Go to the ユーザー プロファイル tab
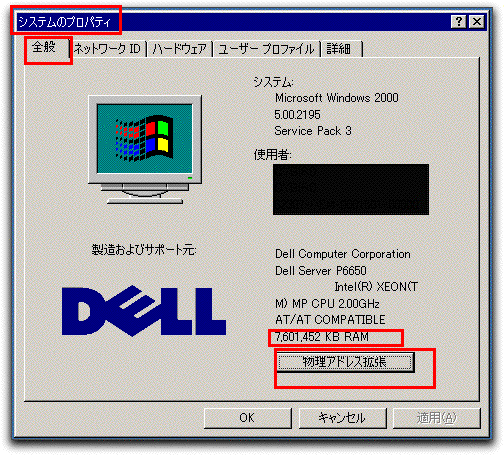 pyautogui.click(x=266, y=49)
